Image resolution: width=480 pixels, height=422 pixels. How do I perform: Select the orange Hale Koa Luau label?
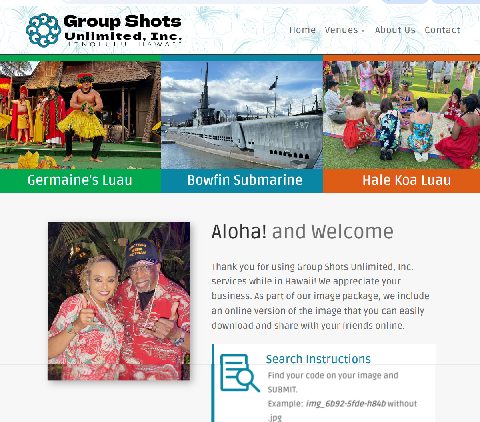[402, 180]
